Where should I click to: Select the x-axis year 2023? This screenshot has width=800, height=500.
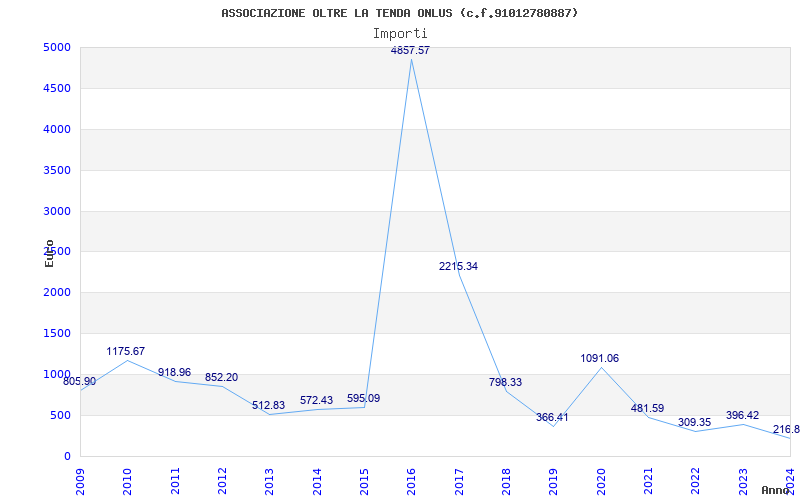[743, 482]
